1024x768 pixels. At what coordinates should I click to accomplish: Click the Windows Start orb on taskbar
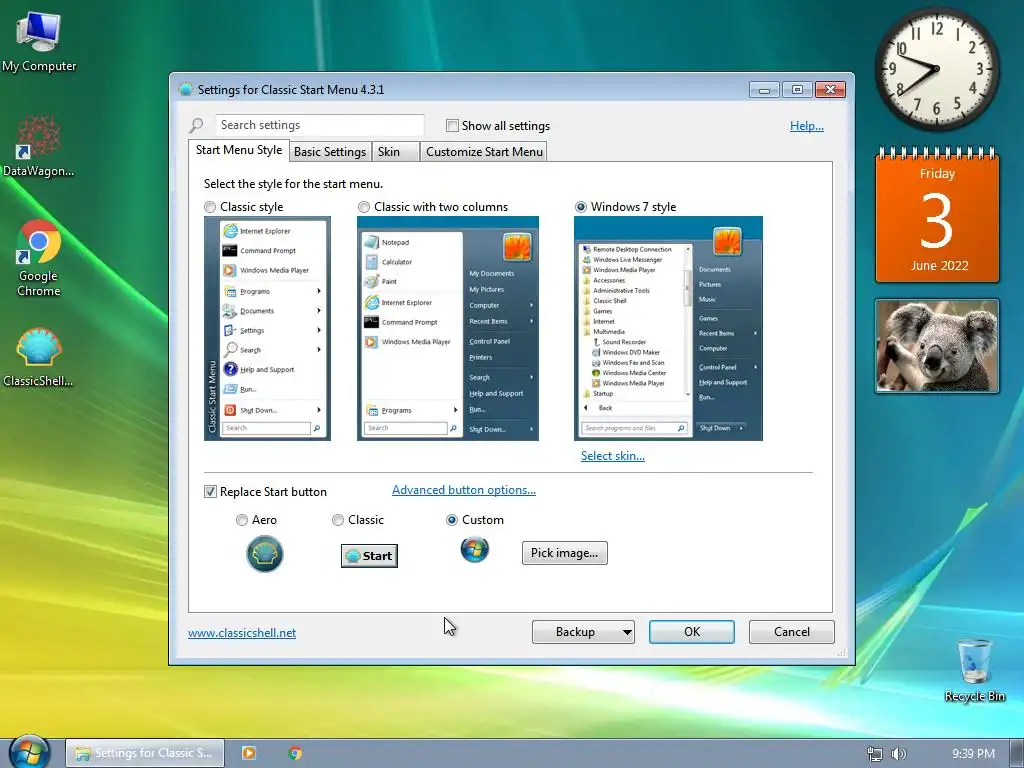pos(29,752)
